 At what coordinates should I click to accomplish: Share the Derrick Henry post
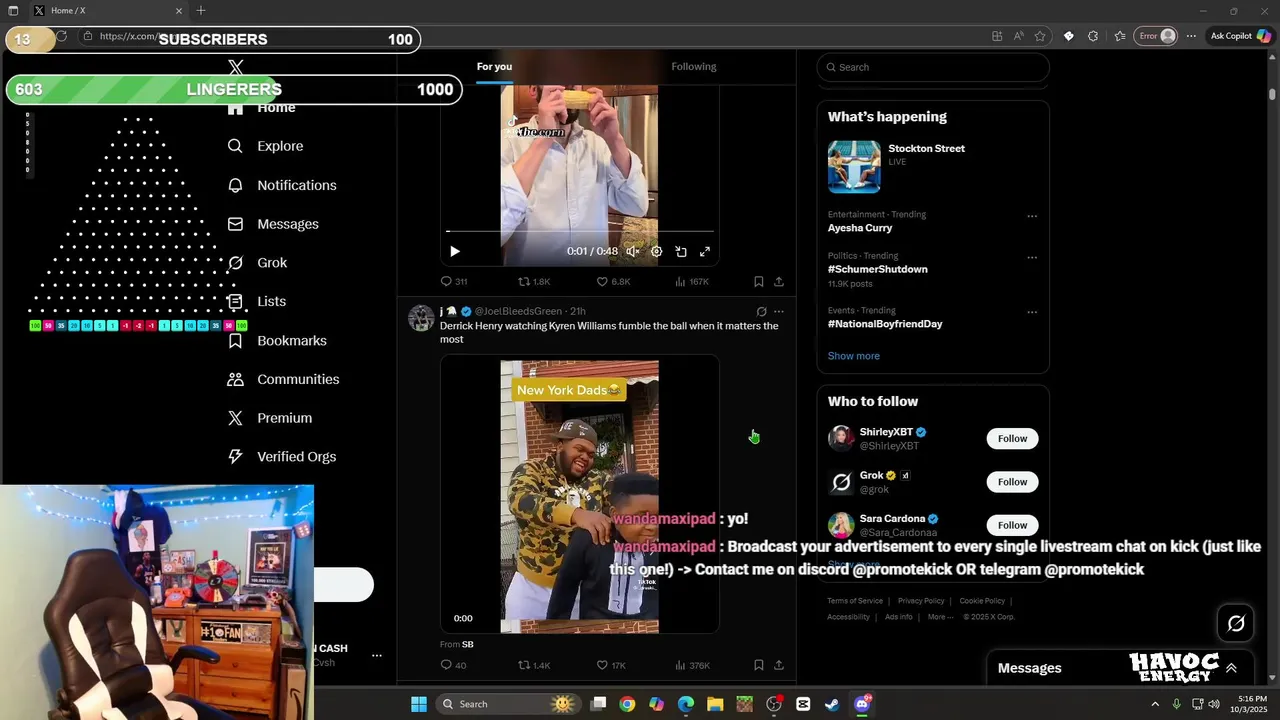[x=779, y=665]
